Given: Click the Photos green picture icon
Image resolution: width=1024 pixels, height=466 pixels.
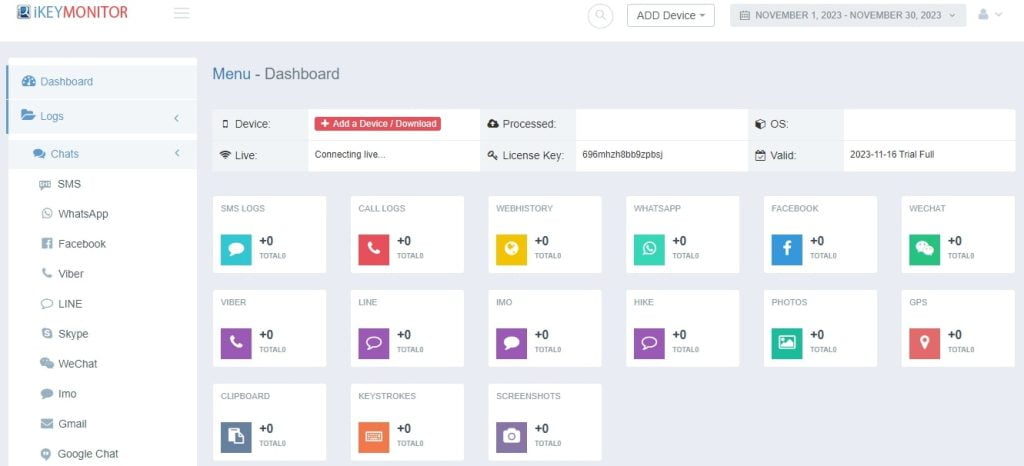Looking at the screenshot, I should pyautogui.click(x=787, y=343).
